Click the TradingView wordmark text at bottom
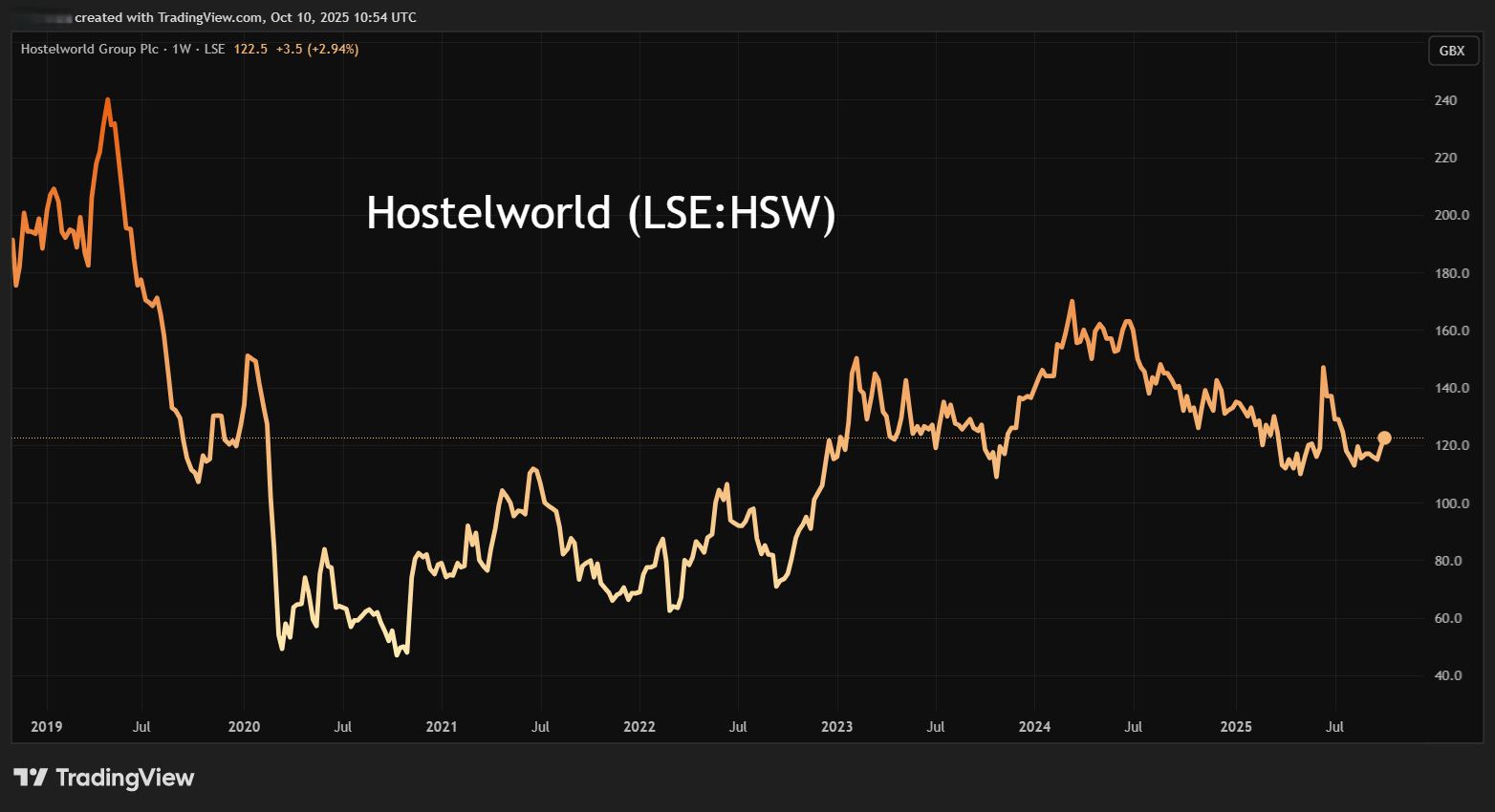 124,778
